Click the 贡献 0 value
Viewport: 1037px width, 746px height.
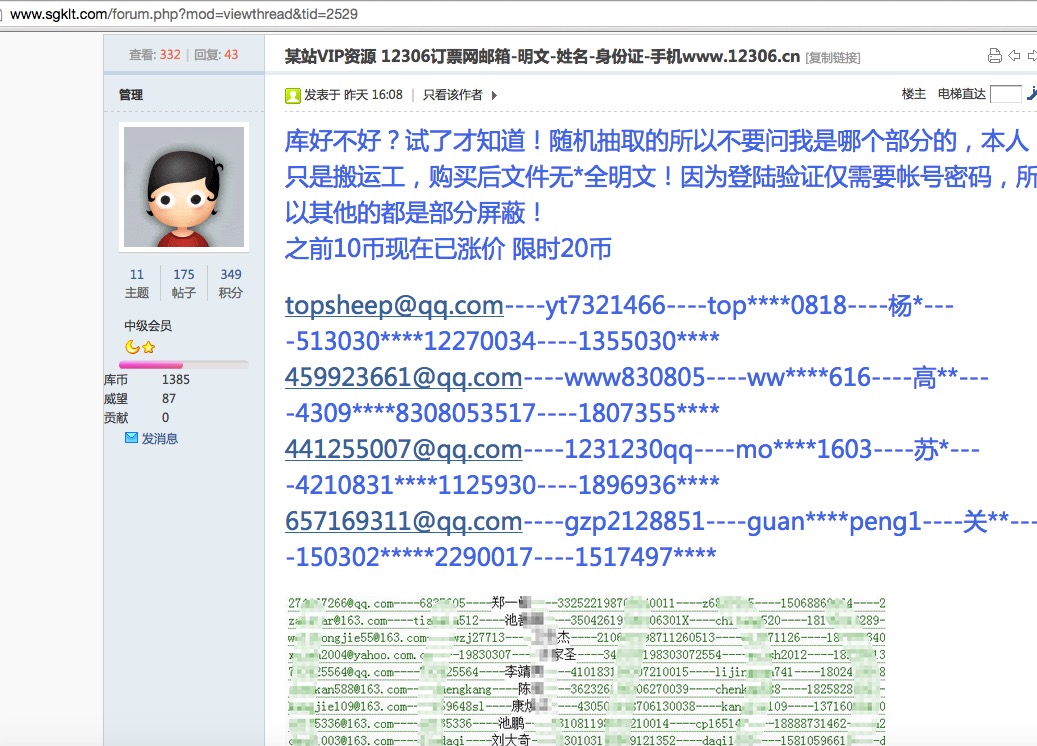pos(165,417)
